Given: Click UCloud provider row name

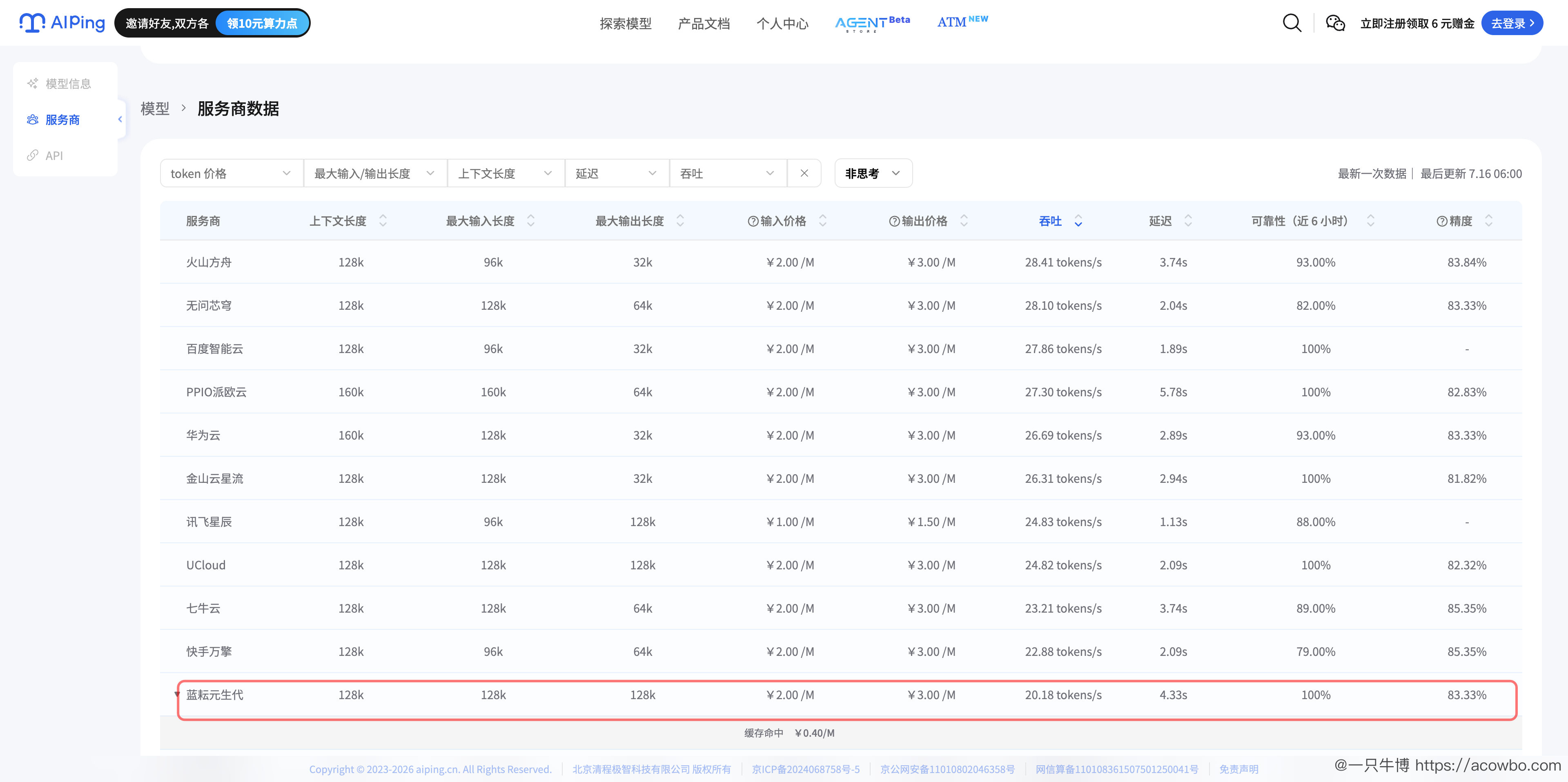Looking at the screenshot, I should tap(206, 565).
